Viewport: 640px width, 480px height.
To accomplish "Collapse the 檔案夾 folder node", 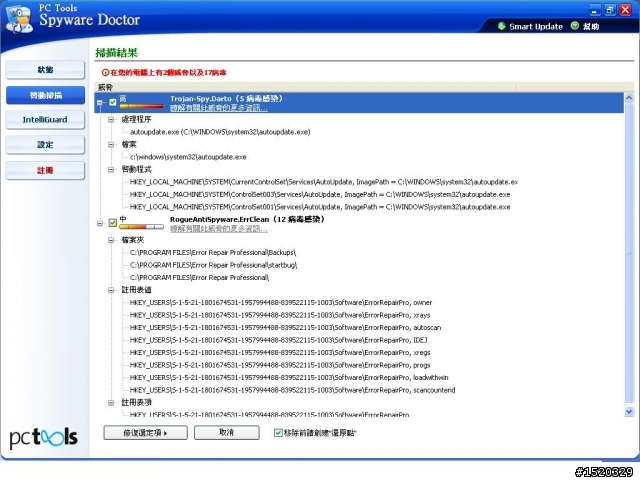I will (111, 240).
